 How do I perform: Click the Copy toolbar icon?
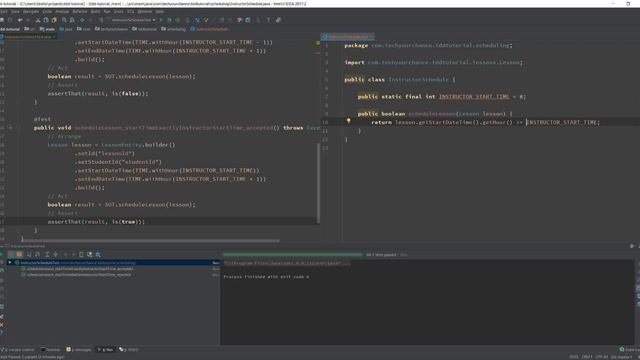click(46, 20)
